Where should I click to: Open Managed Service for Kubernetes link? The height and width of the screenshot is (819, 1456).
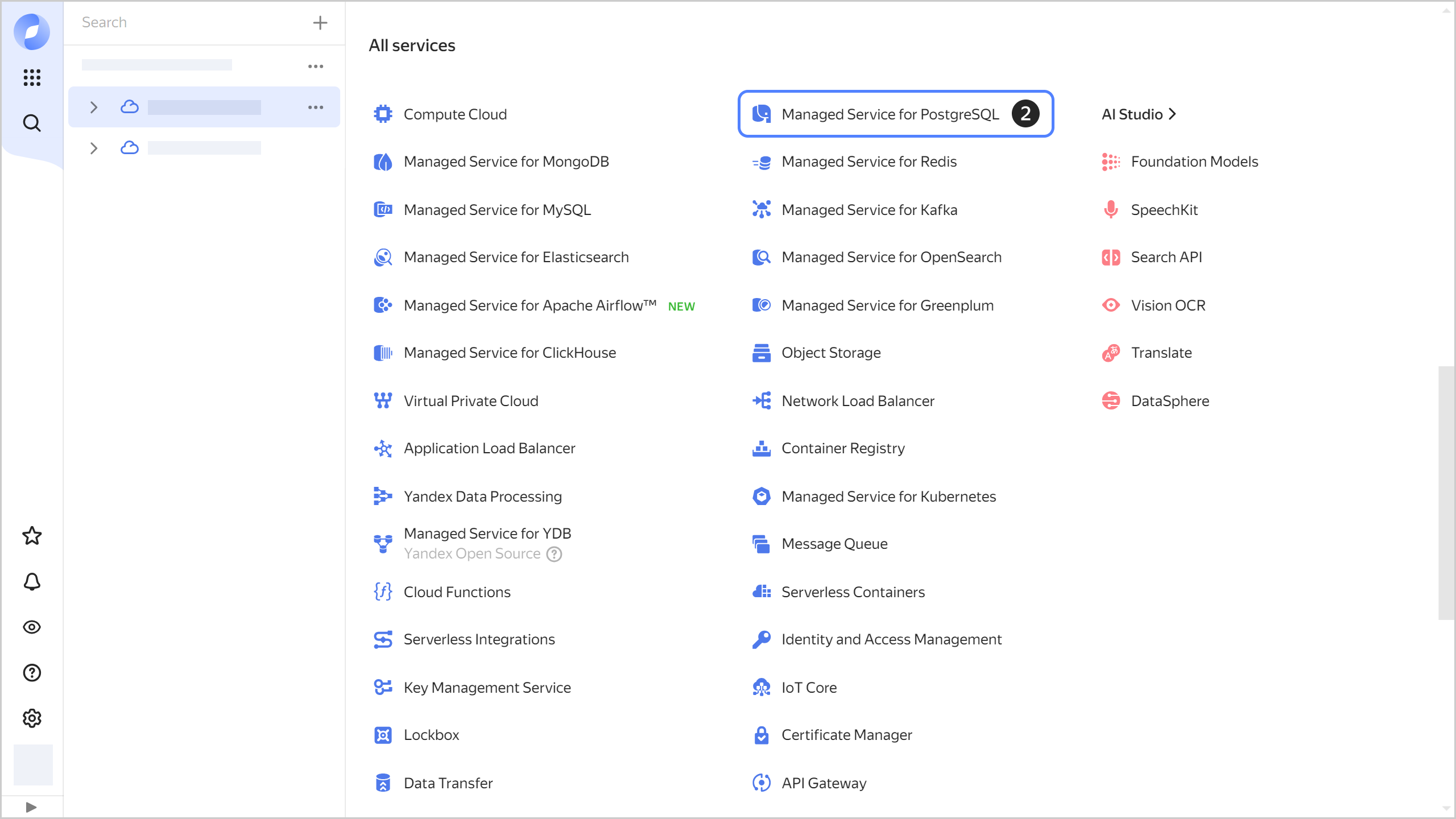[x=888, y=497]
